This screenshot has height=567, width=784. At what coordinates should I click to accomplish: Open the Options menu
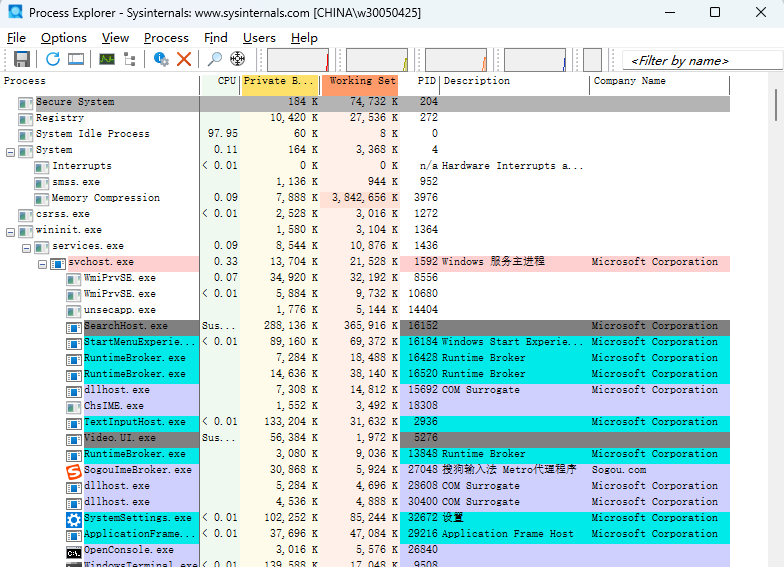[x=64, y=38]
